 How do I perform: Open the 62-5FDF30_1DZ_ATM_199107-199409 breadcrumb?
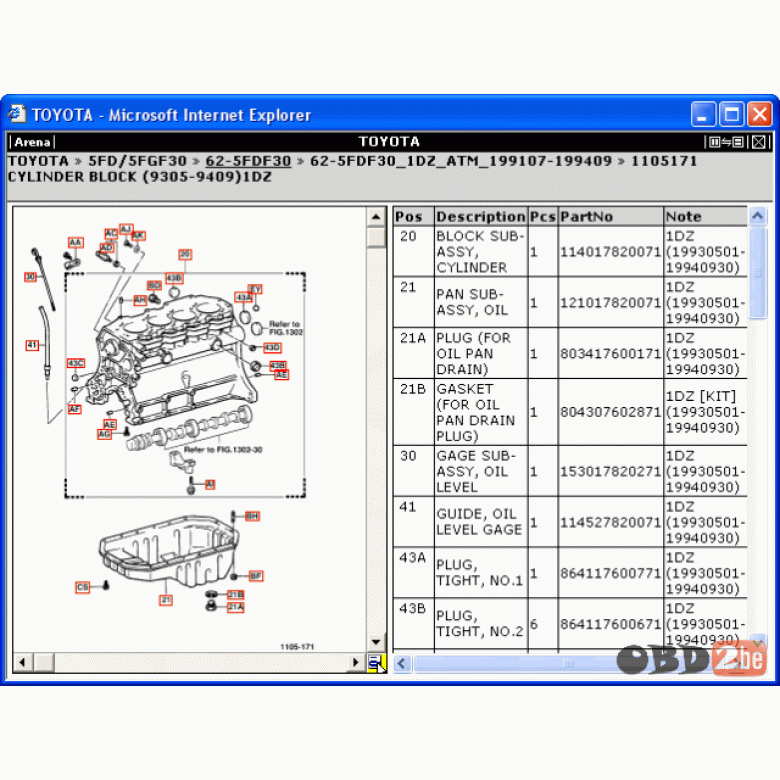(x=461, y=161)
